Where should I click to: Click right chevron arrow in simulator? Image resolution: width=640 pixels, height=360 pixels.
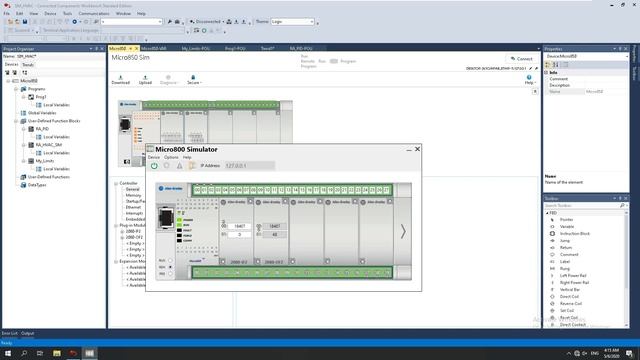[x=403, y=231]
